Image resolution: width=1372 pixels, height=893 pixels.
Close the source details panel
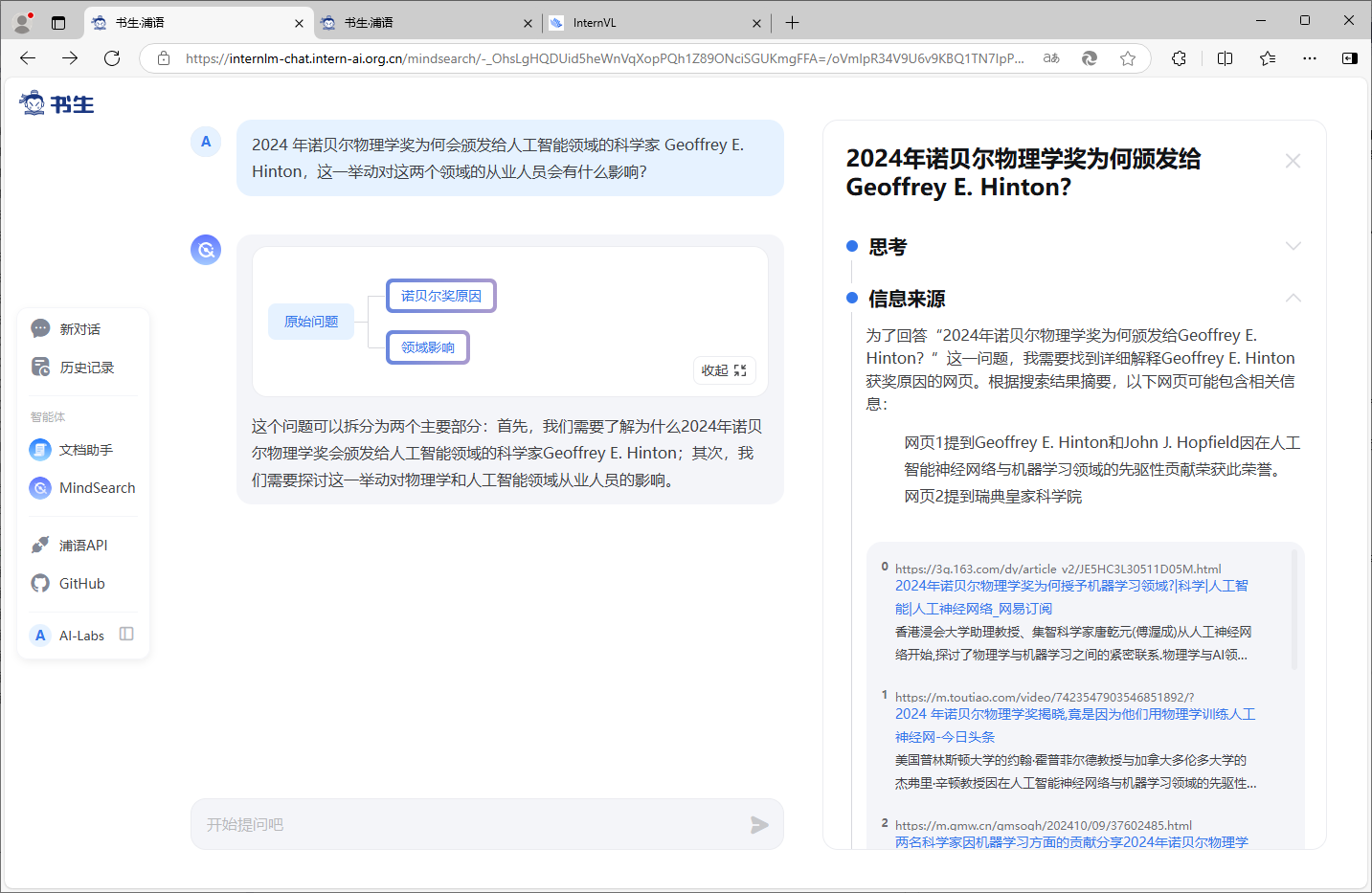click(x=1293, y=161)
